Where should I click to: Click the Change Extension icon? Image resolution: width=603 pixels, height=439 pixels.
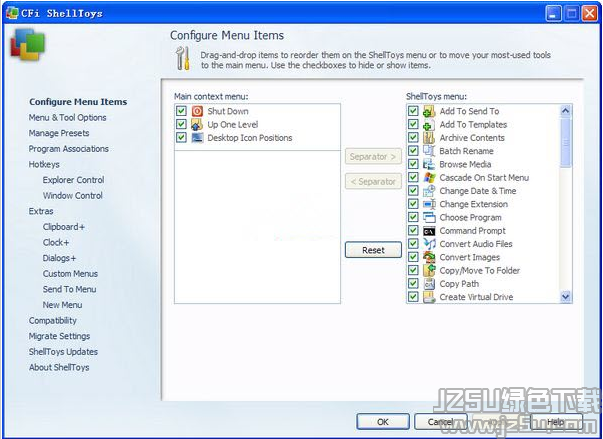point(429,204)
